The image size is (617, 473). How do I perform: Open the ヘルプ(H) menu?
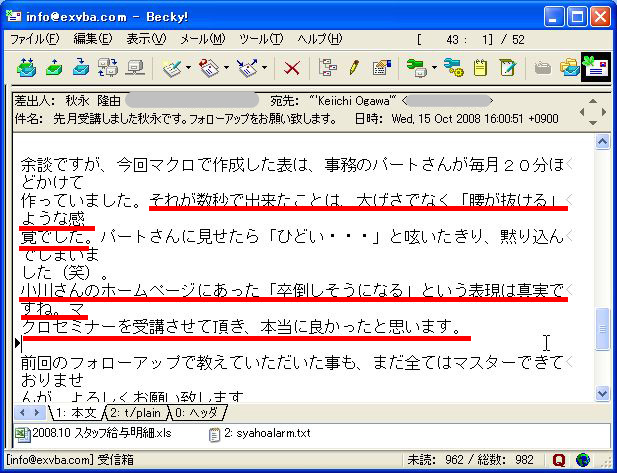[x=320, y=39]
